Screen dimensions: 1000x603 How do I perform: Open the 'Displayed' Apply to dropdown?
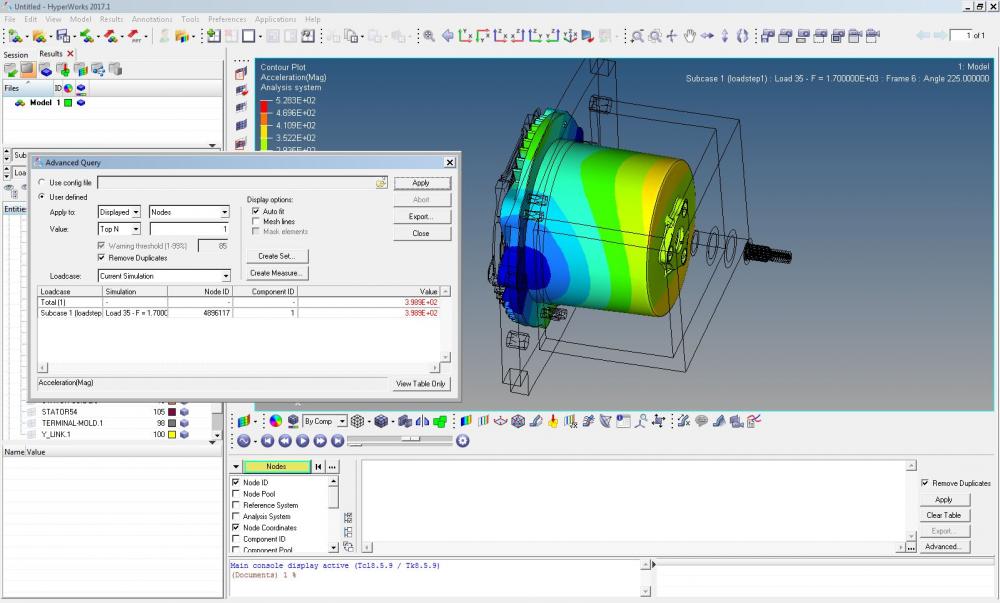119,212
